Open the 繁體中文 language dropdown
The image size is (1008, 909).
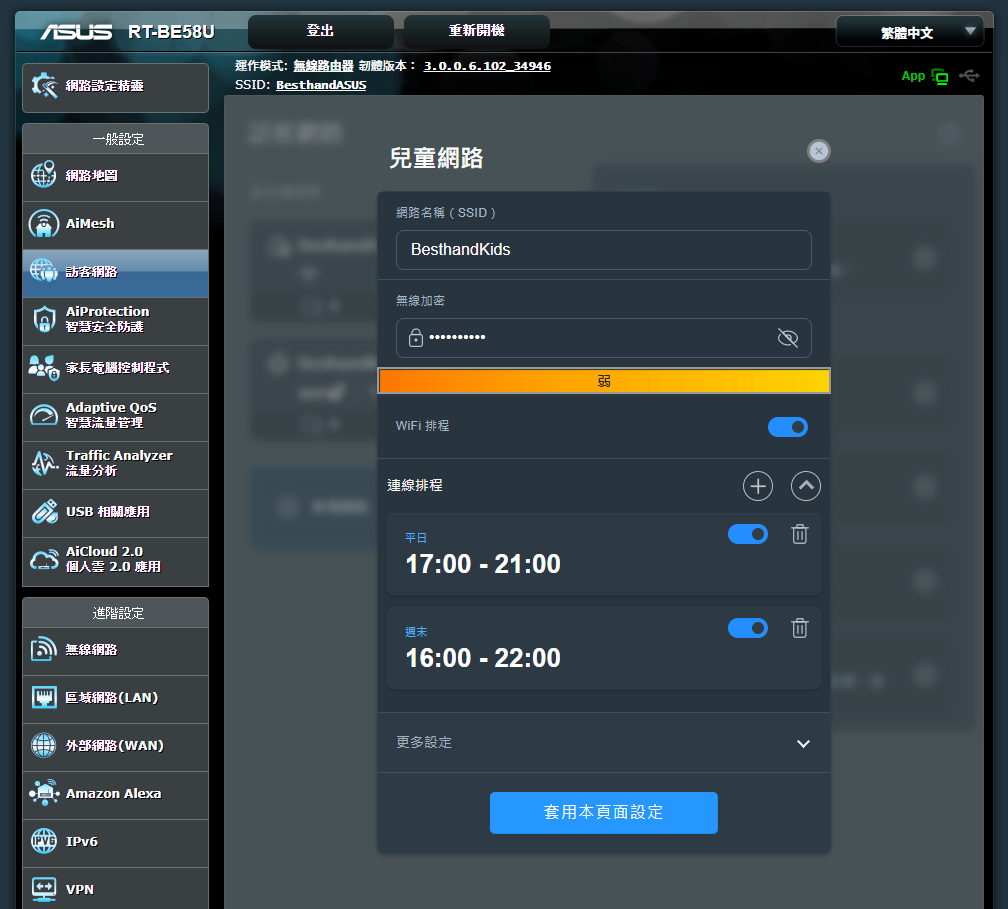point(909,32)
